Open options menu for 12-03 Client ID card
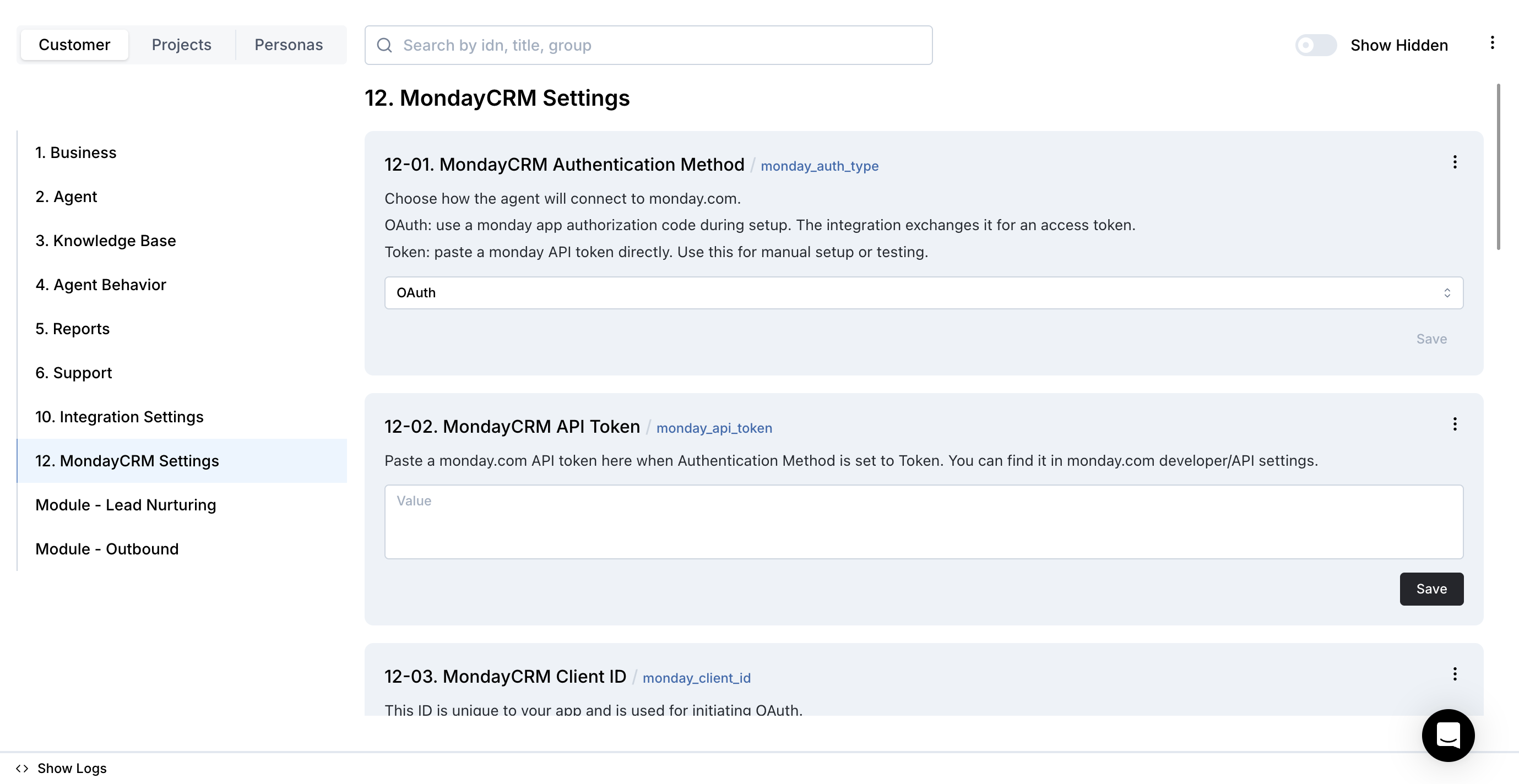 tap(1455, 674)
